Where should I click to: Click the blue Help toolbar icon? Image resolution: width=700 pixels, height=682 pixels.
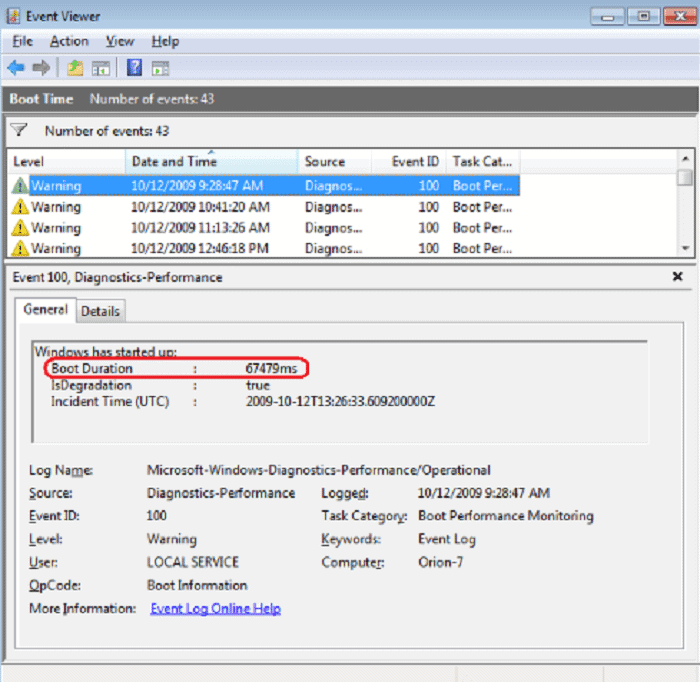[x=134, y=68]
